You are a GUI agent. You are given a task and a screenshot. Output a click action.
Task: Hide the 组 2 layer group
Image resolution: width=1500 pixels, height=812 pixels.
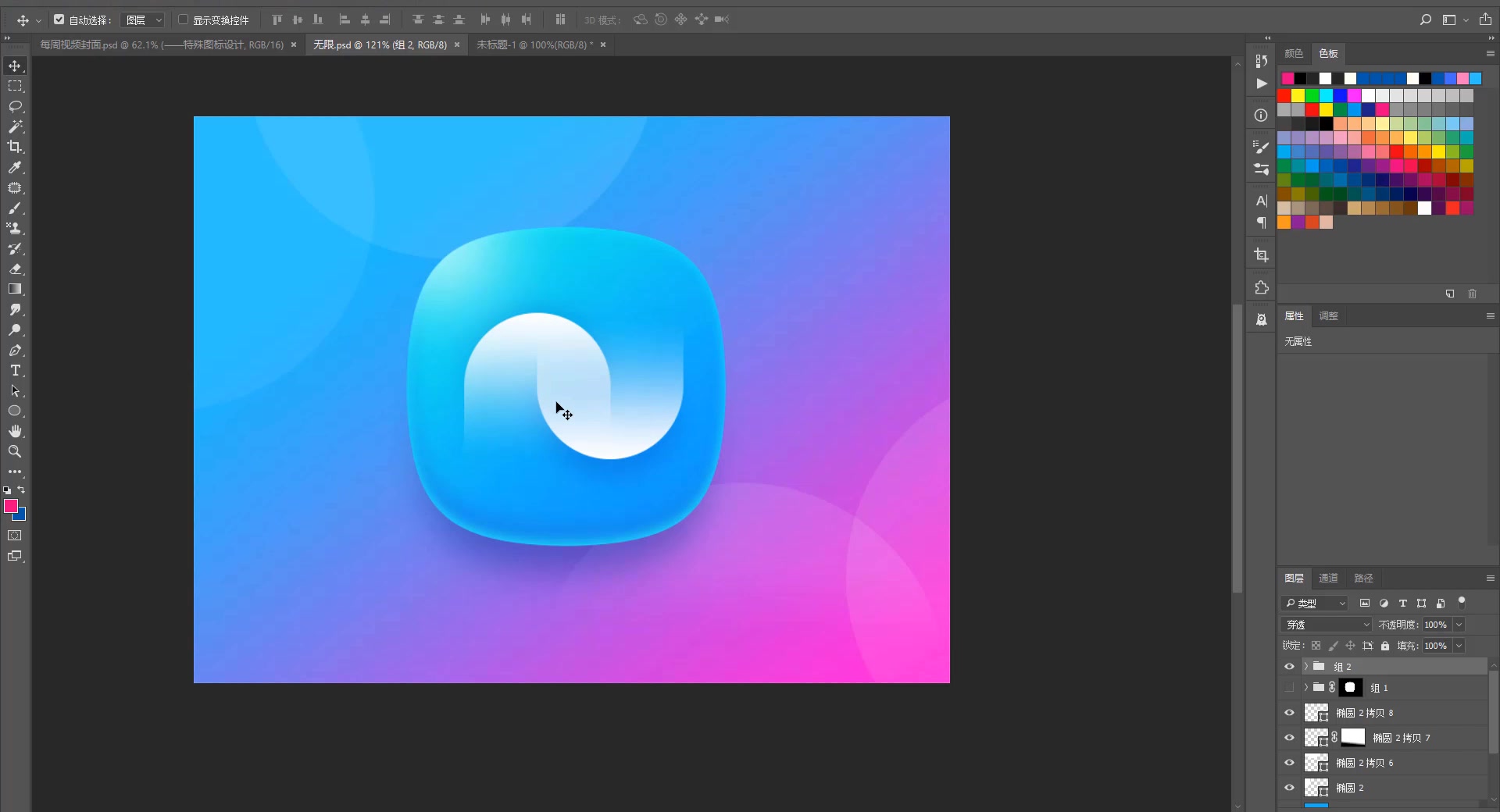[x=1289, y=666]
